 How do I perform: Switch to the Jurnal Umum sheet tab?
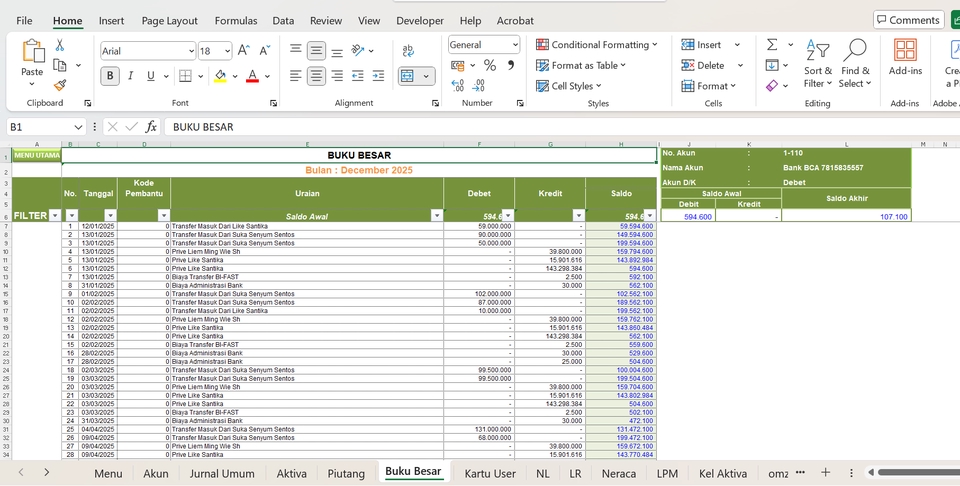tap(222, 473)
